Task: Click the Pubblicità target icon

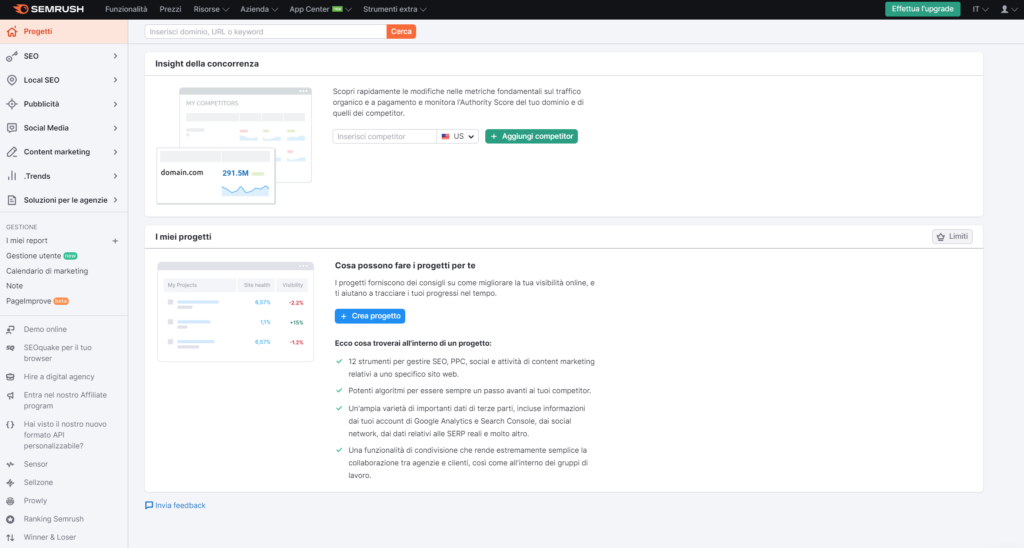Action: click(x=12, y=104)
